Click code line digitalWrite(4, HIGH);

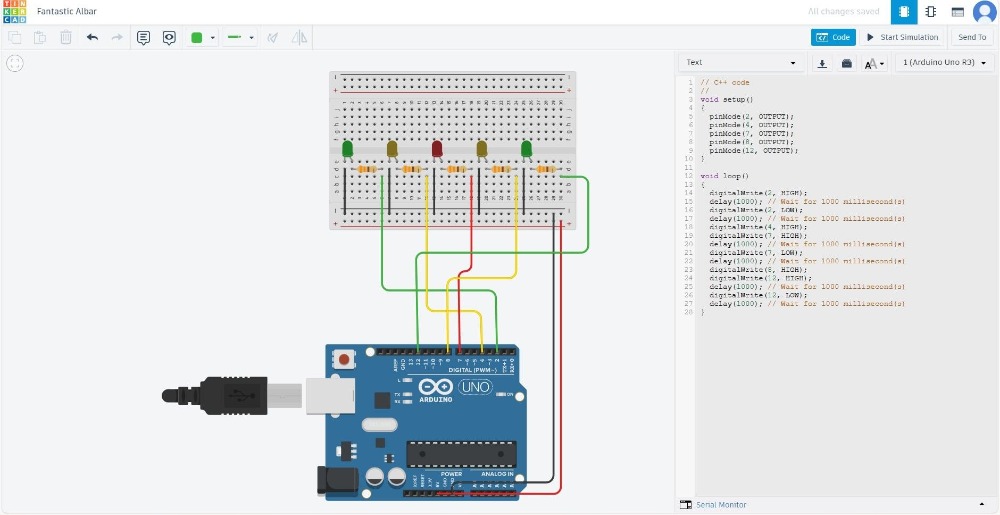coord(758,227)
